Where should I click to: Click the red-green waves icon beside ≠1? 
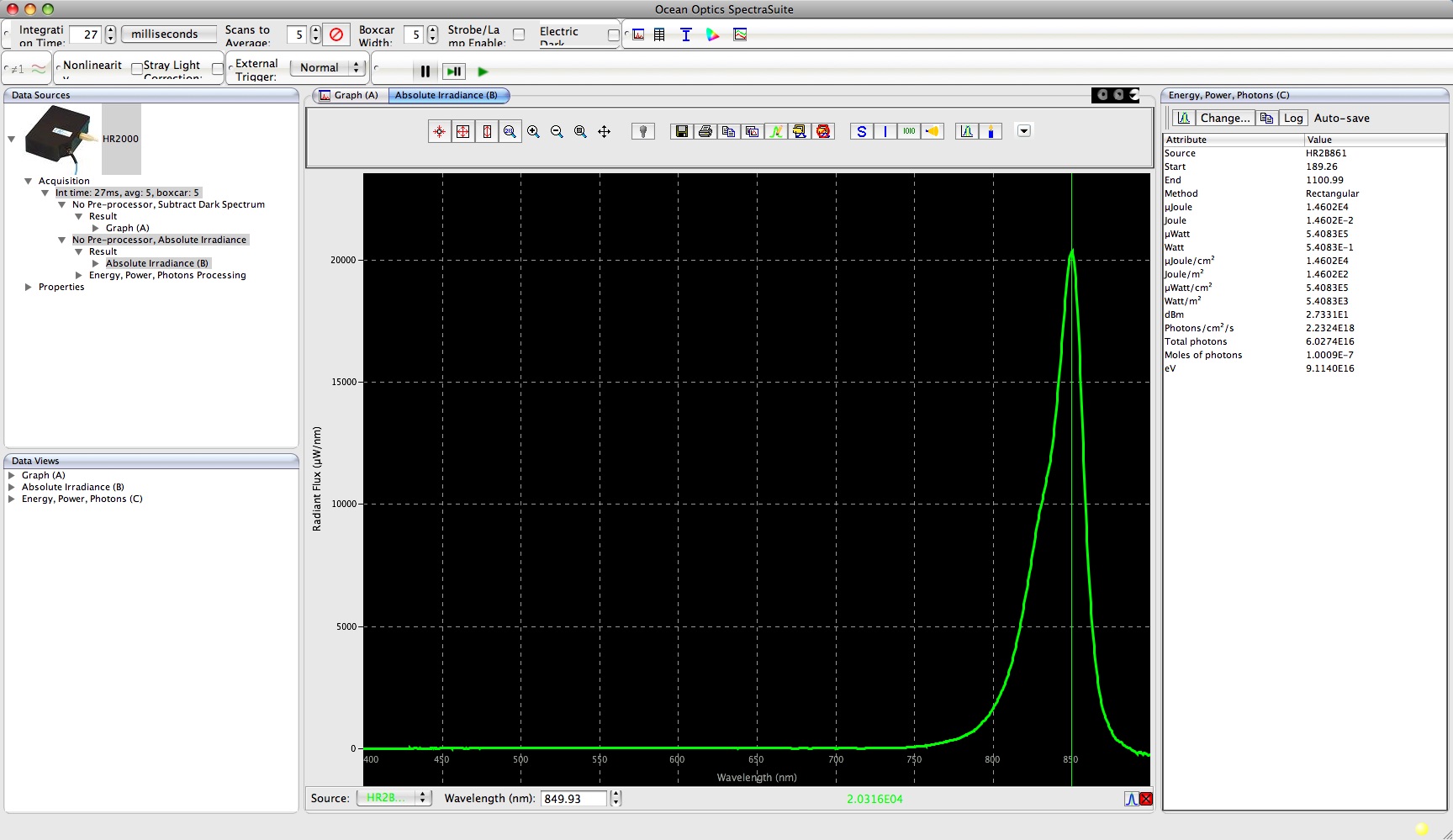click(x=39, y=69)
